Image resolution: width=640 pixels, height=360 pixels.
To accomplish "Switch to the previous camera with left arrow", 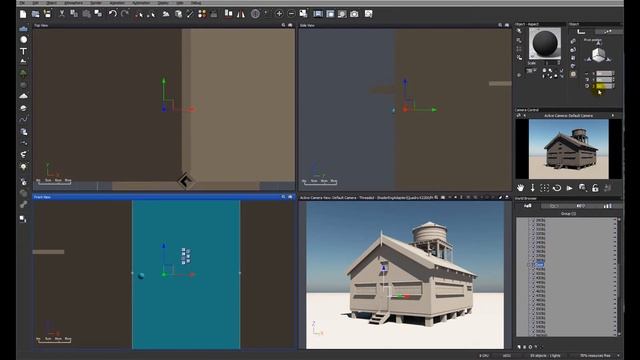I will [524, 116].
